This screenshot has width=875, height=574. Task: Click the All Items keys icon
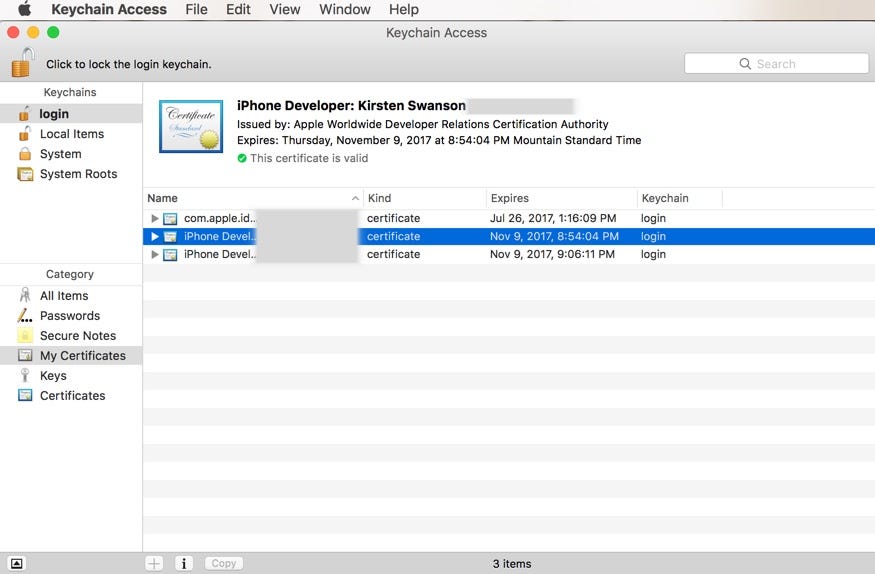pyautogui.click(x=25, y=295)
